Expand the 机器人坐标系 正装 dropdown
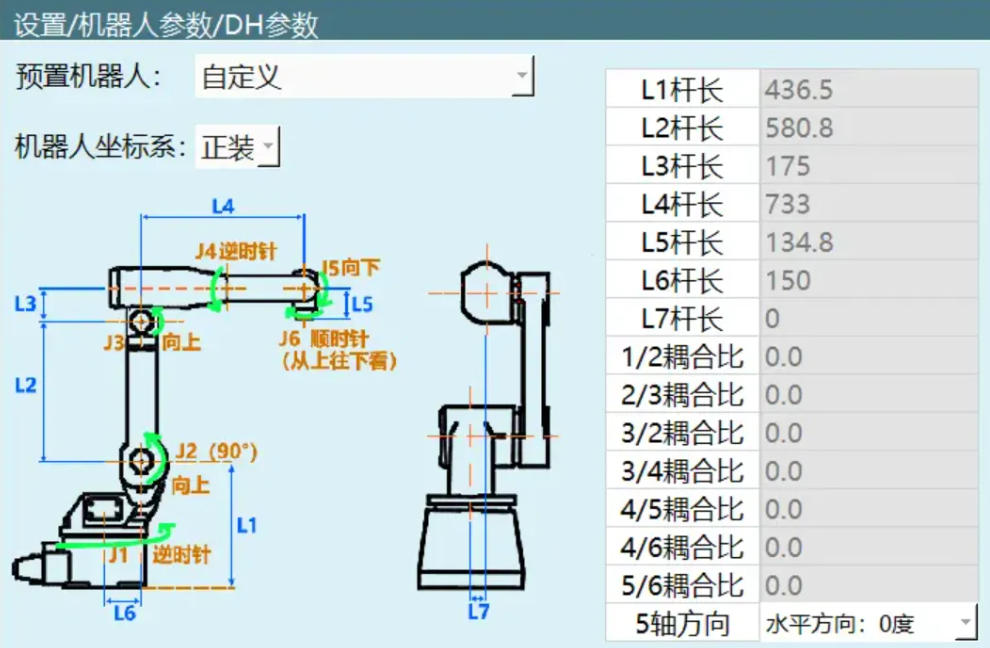The width and height of the screenshot is (990, 648). [238, 149]
